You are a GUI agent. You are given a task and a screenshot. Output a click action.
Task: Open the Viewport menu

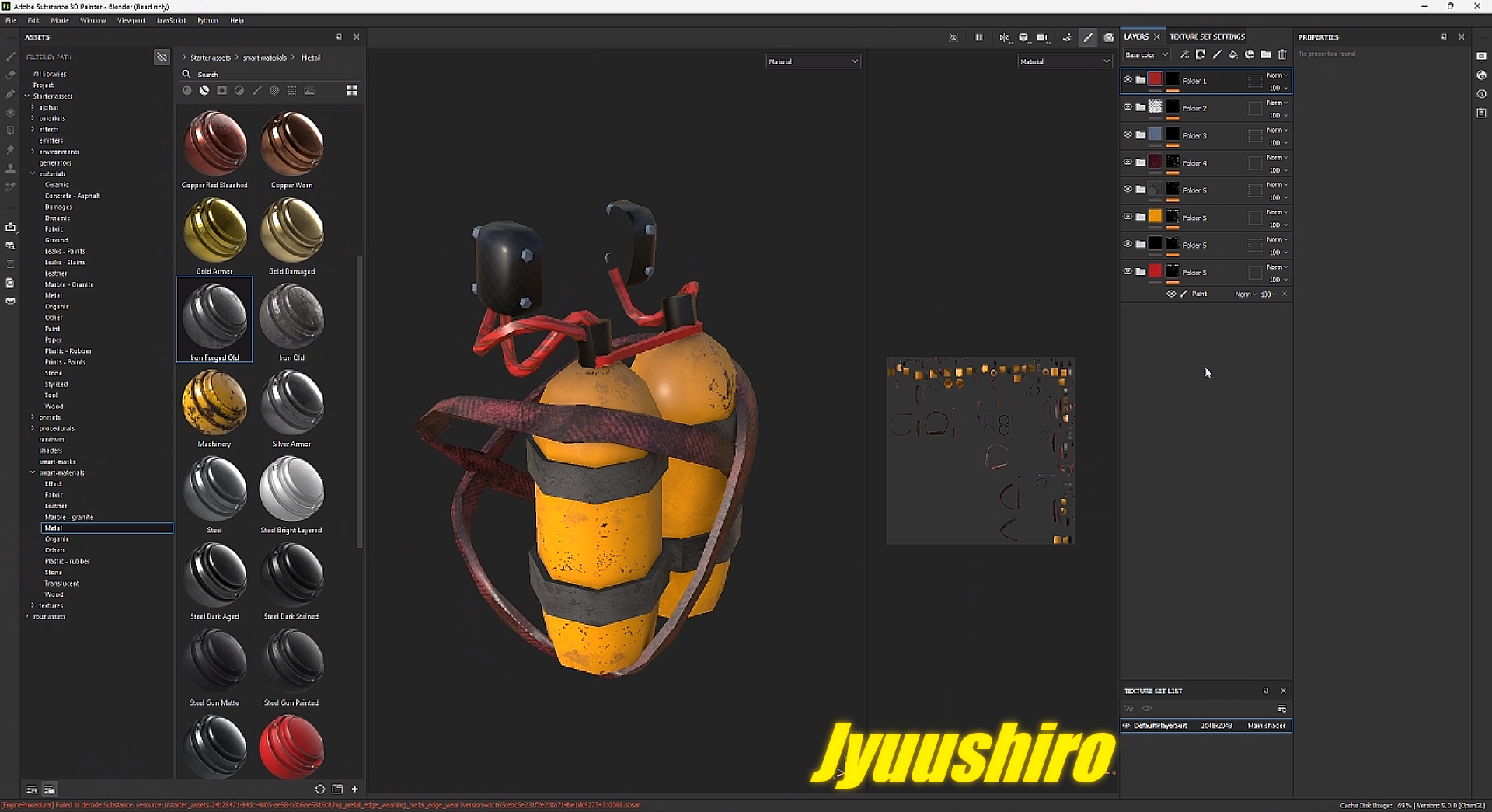[131, 20]
